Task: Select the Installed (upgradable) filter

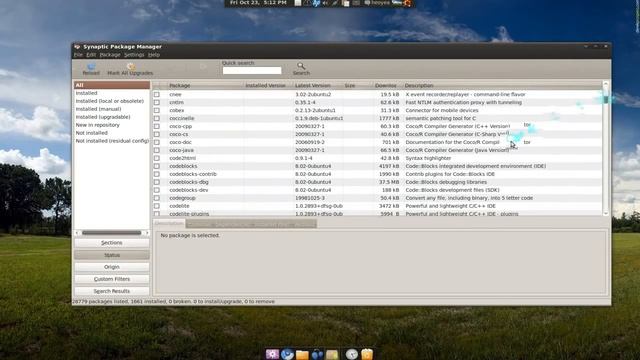Action: tap(112, 117)
